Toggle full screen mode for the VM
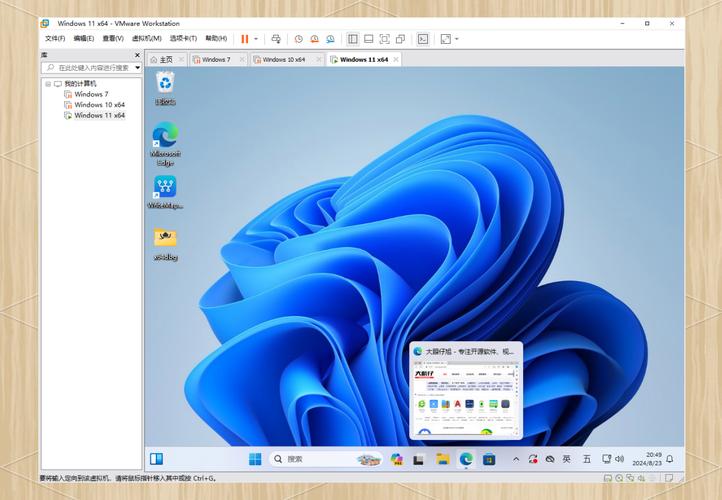The width and height of the screenshot is (722, 500). coord(384,39)
